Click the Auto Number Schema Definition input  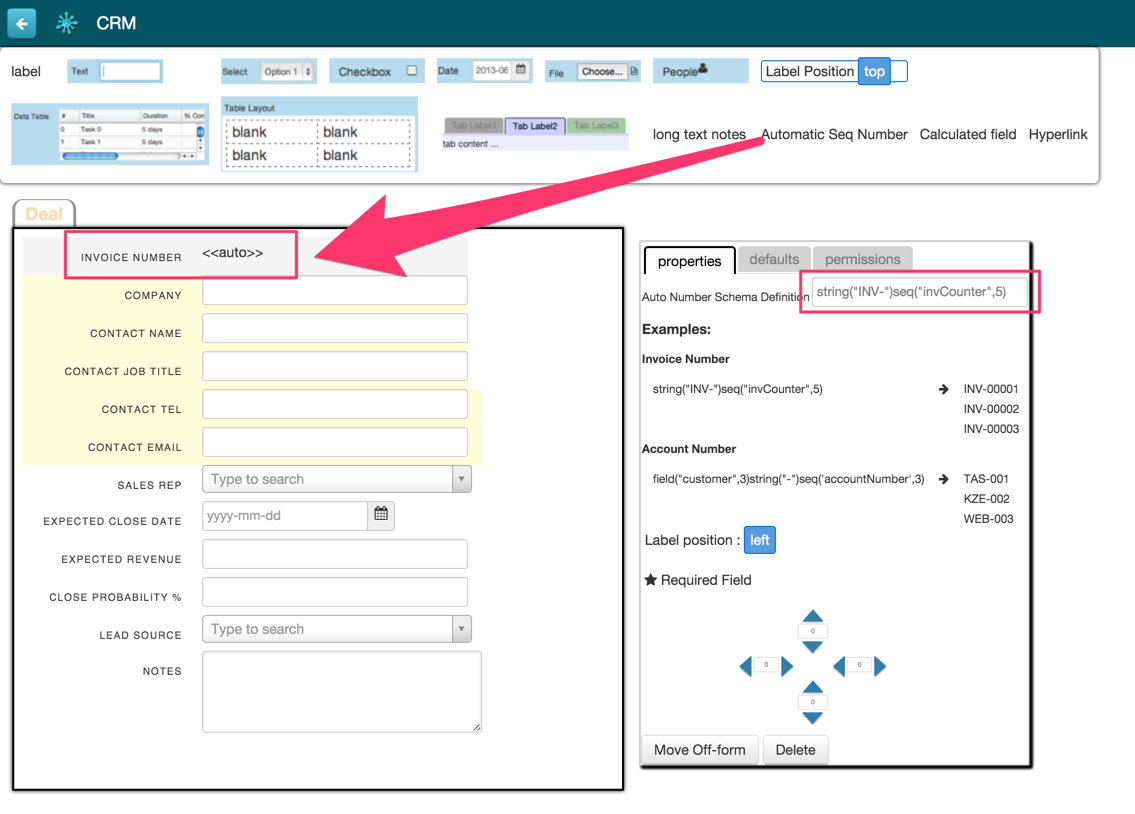(918, 291)
